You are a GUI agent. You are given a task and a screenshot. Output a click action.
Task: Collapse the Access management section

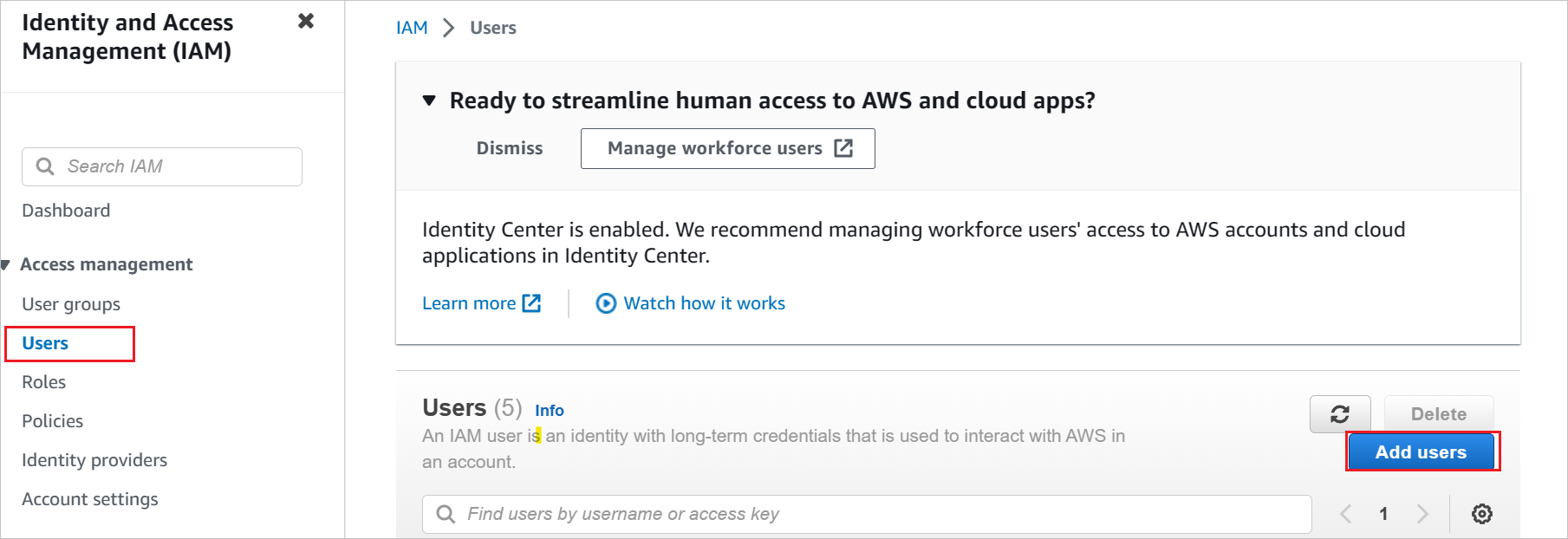6,264
